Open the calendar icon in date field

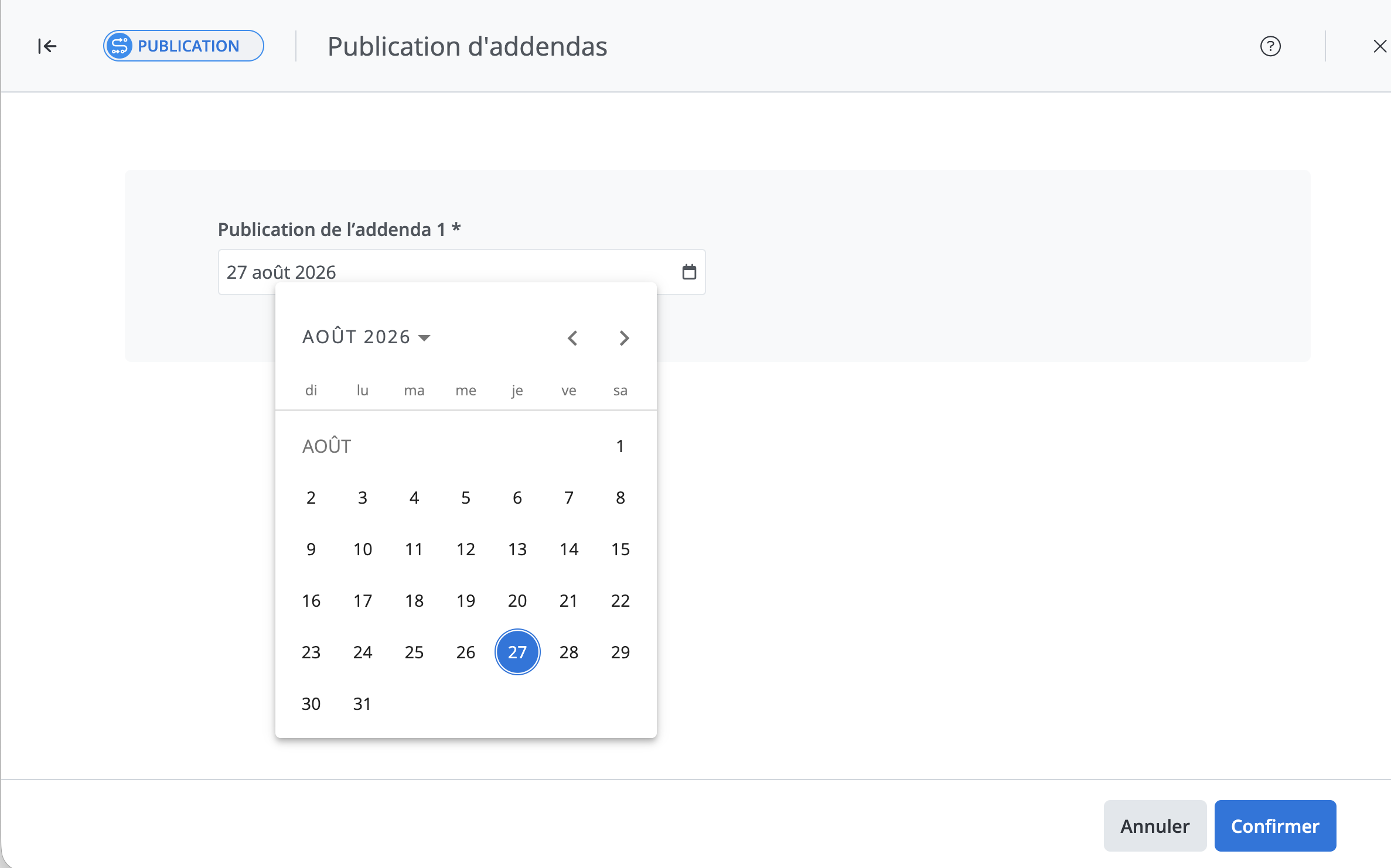pos(689,272)
